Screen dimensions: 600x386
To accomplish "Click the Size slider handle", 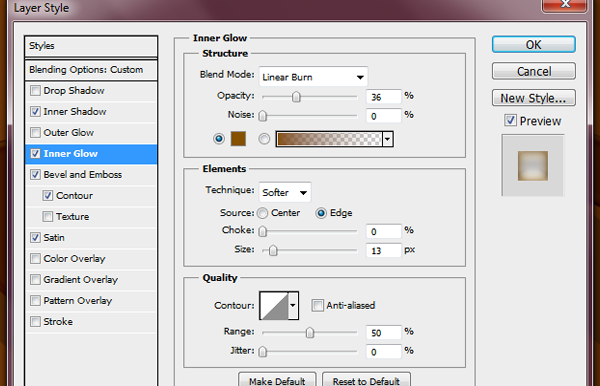I will tap(273, 251).
